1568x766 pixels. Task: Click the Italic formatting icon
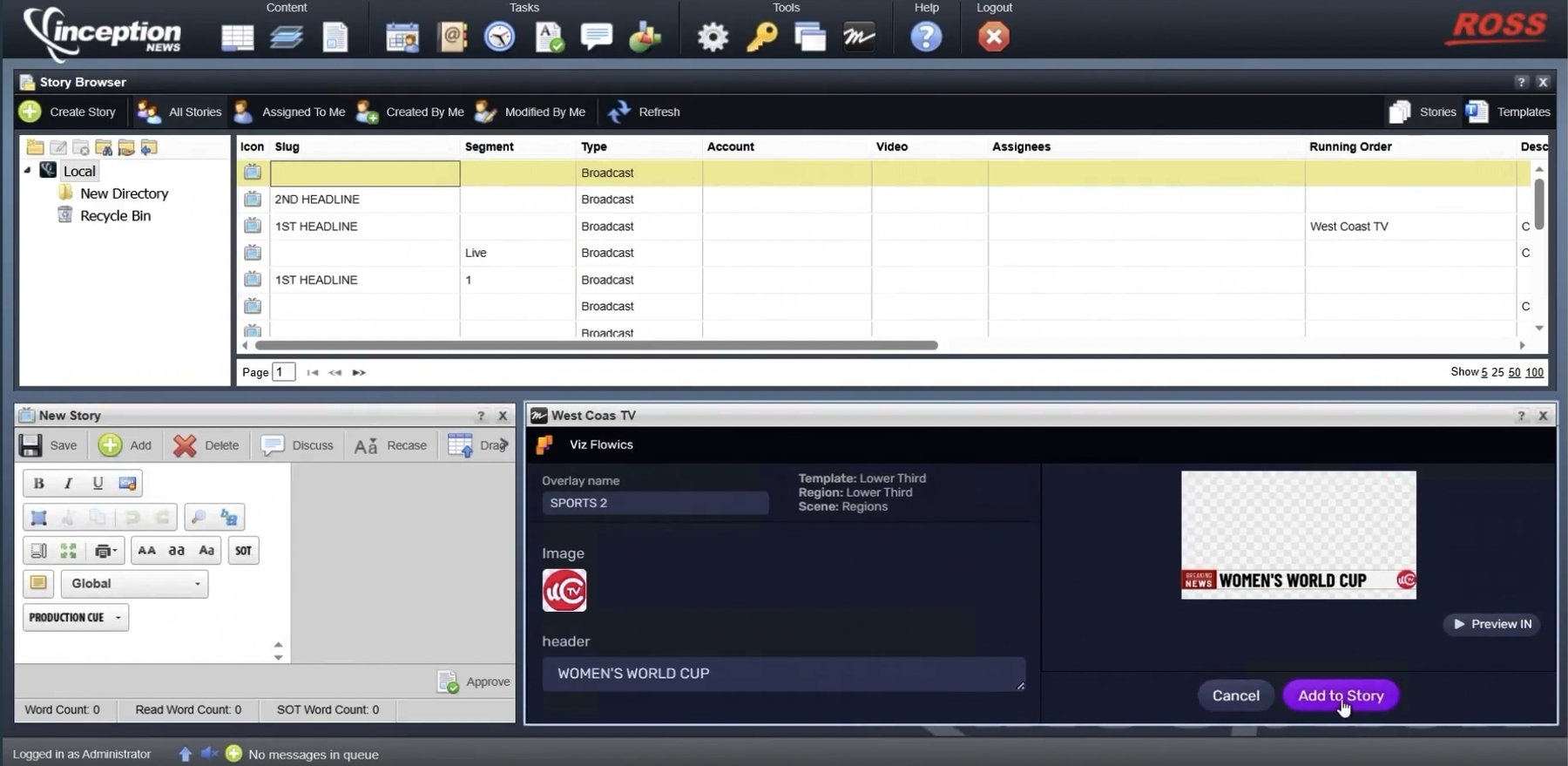click(x=68, y=483)
